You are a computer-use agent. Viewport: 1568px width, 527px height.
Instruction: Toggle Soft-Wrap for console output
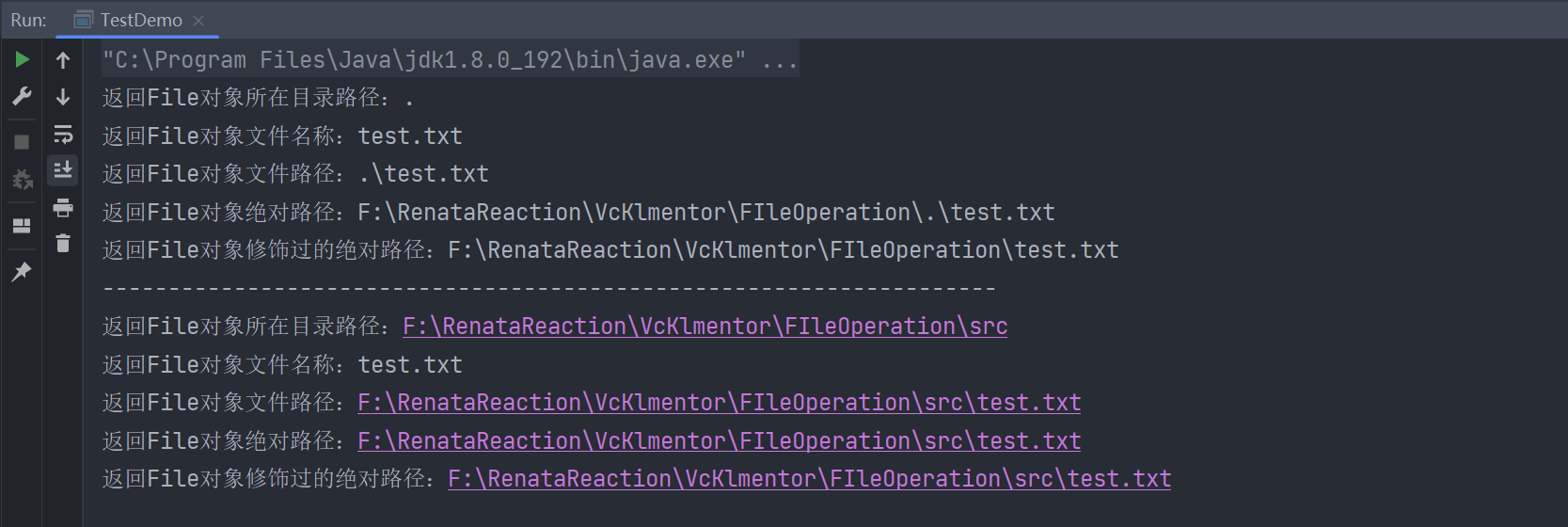click(63, 135)
